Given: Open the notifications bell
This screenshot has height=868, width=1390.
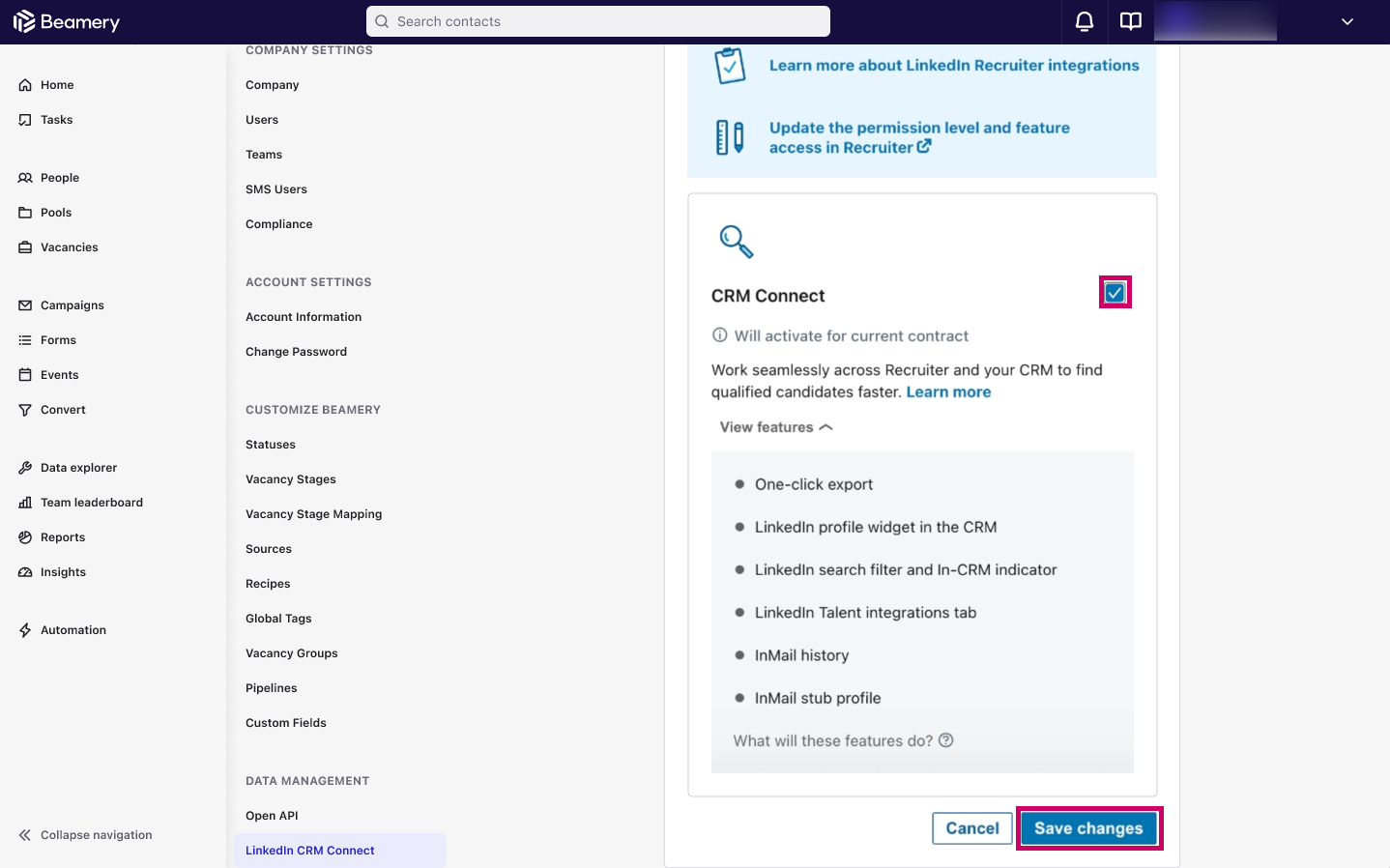Looking at the screenshot, I should coord(1085,21).
